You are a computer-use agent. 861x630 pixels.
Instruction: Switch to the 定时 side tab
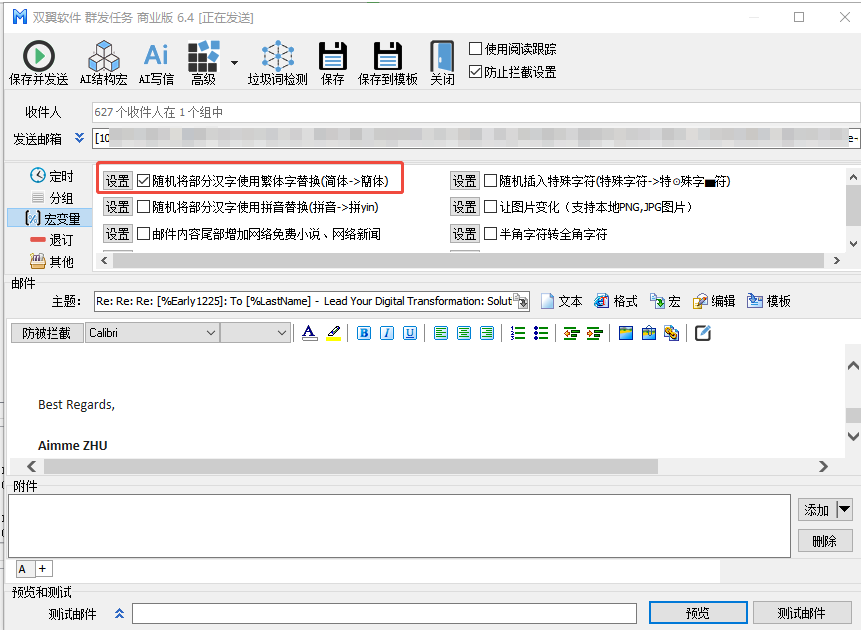pos(52,176)
